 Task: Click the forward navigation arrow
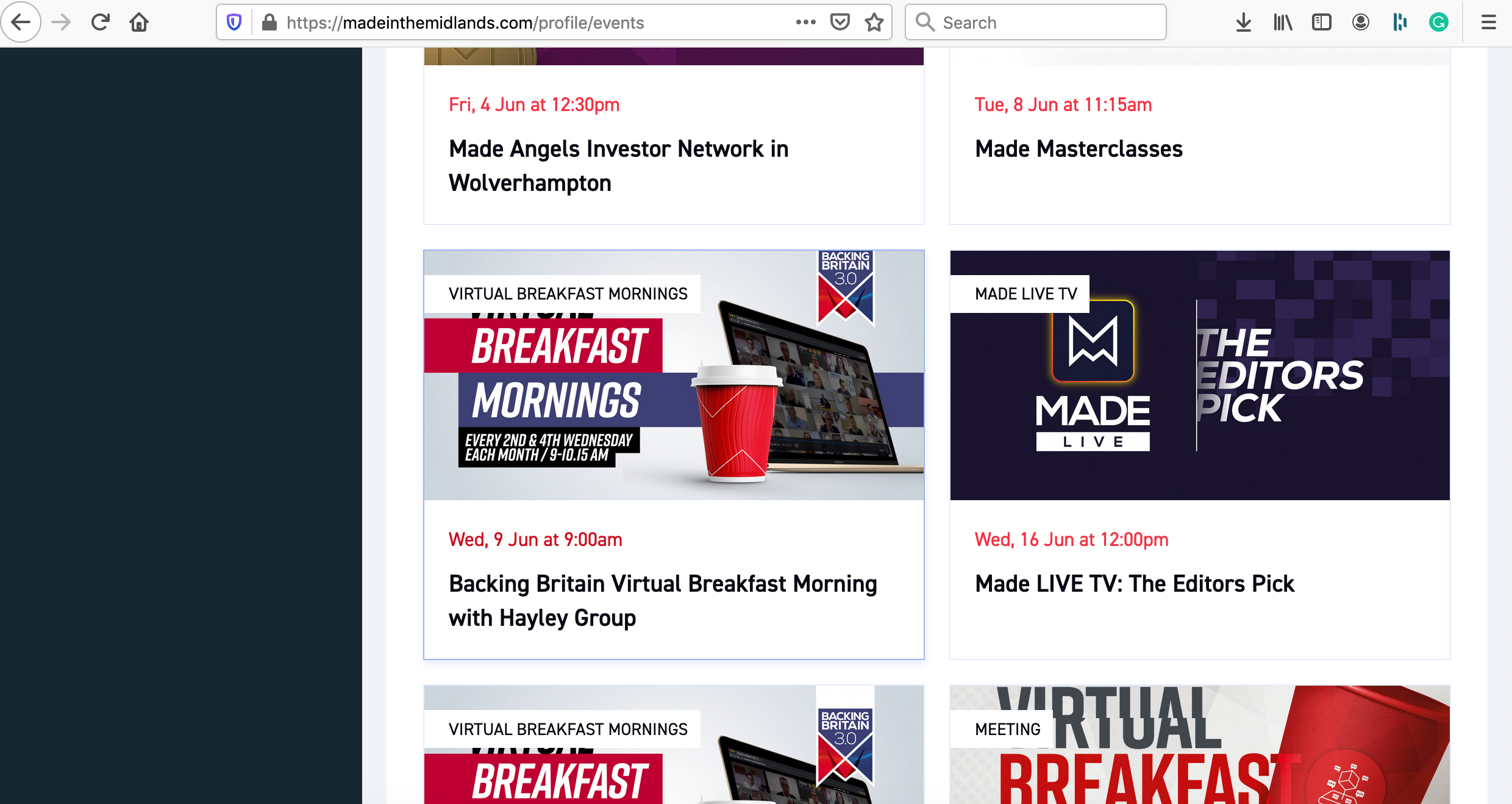click(x=61, y=23)
